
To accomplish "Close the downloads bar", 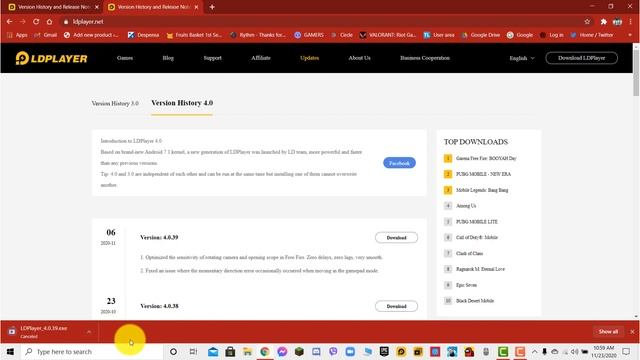I will coord(632,332).
